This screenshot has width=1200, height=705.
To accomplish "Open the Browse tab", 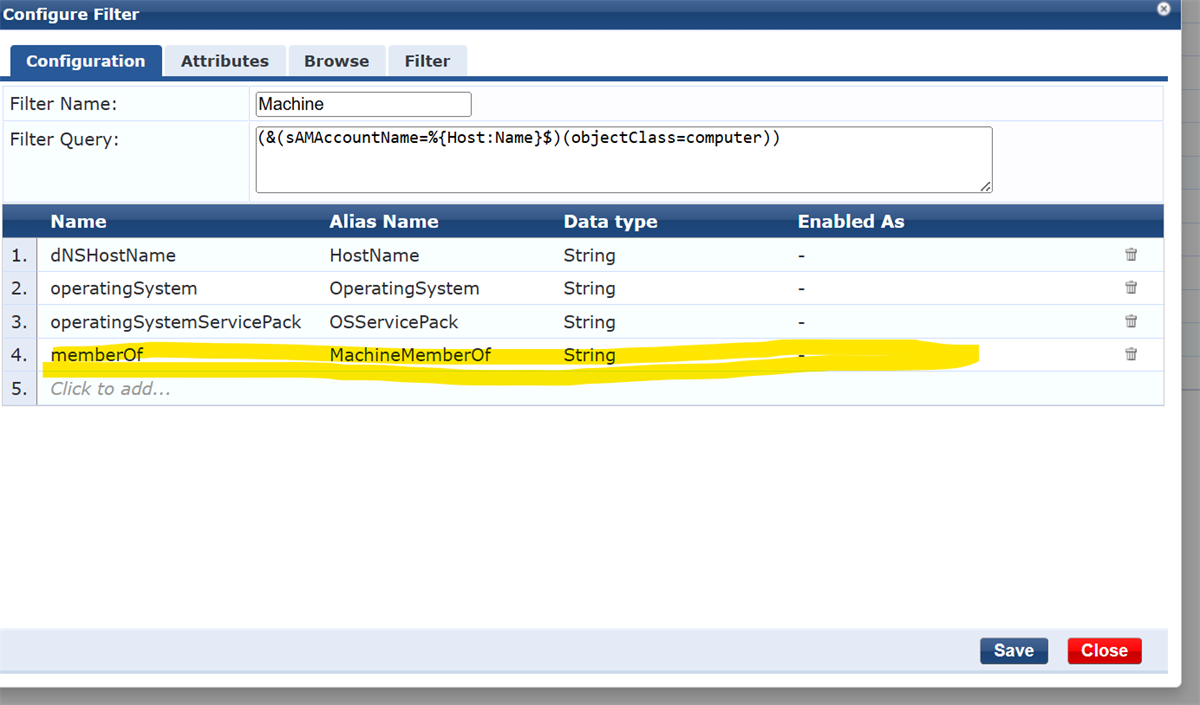I will pyautogui.click(x=337, y=61).
